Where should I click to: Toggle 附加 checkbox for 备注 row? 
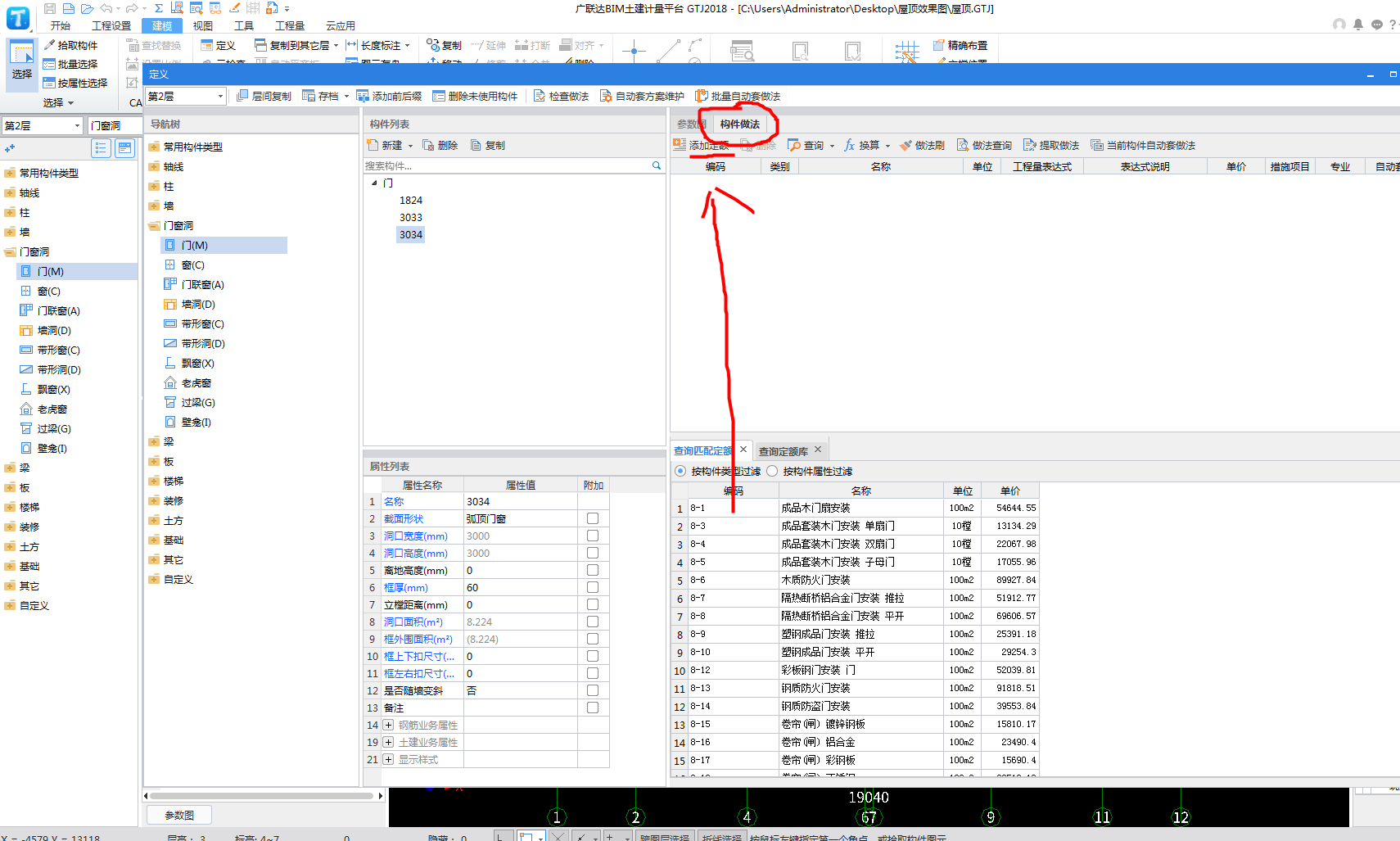point(593,708)
